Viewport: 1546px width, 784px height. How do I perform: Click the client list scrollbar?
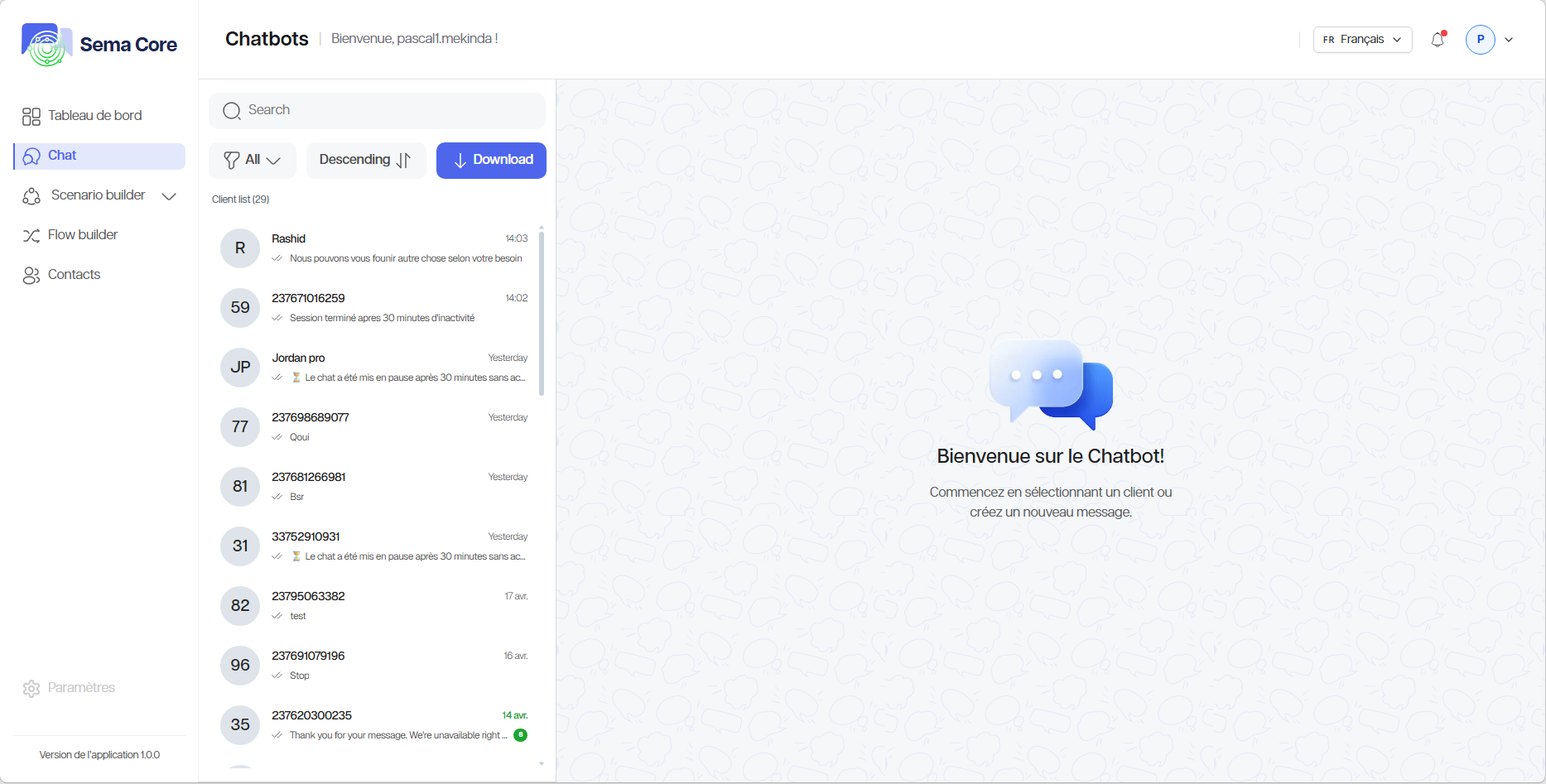(x=542, y=313)
